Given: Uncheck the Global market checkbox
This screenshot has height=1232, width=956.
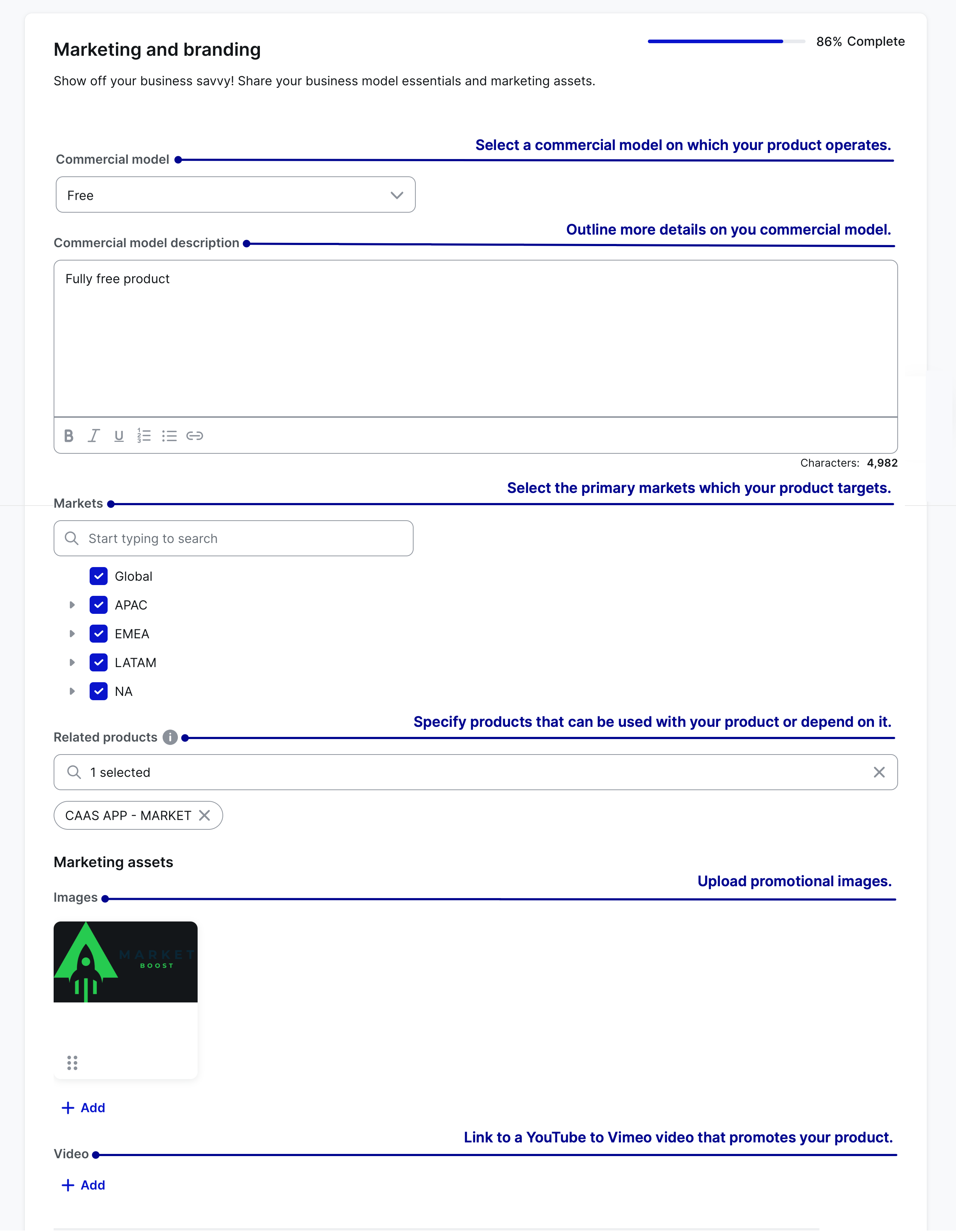Looking at the screenshot, I should coord(99,576).
